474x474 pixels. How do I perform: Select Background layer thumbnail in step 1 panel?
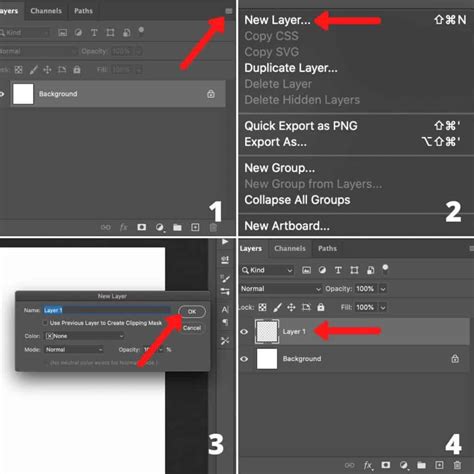[x=23, y=94]
